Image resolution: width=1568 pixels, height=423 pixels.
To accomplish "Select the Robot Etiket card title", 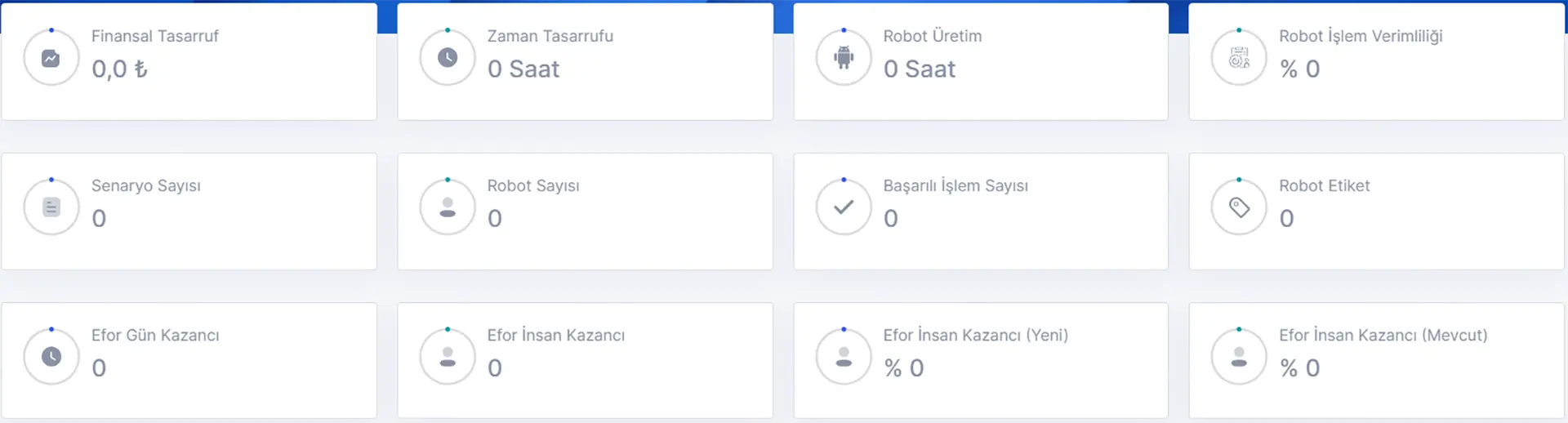I will coord(1325,185).
